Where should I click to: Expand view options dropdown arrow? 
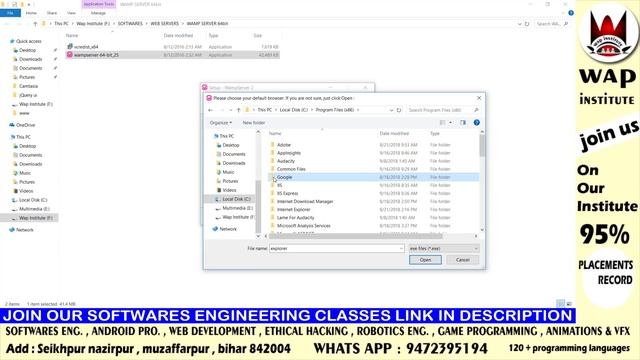click(x=451, y=122)
